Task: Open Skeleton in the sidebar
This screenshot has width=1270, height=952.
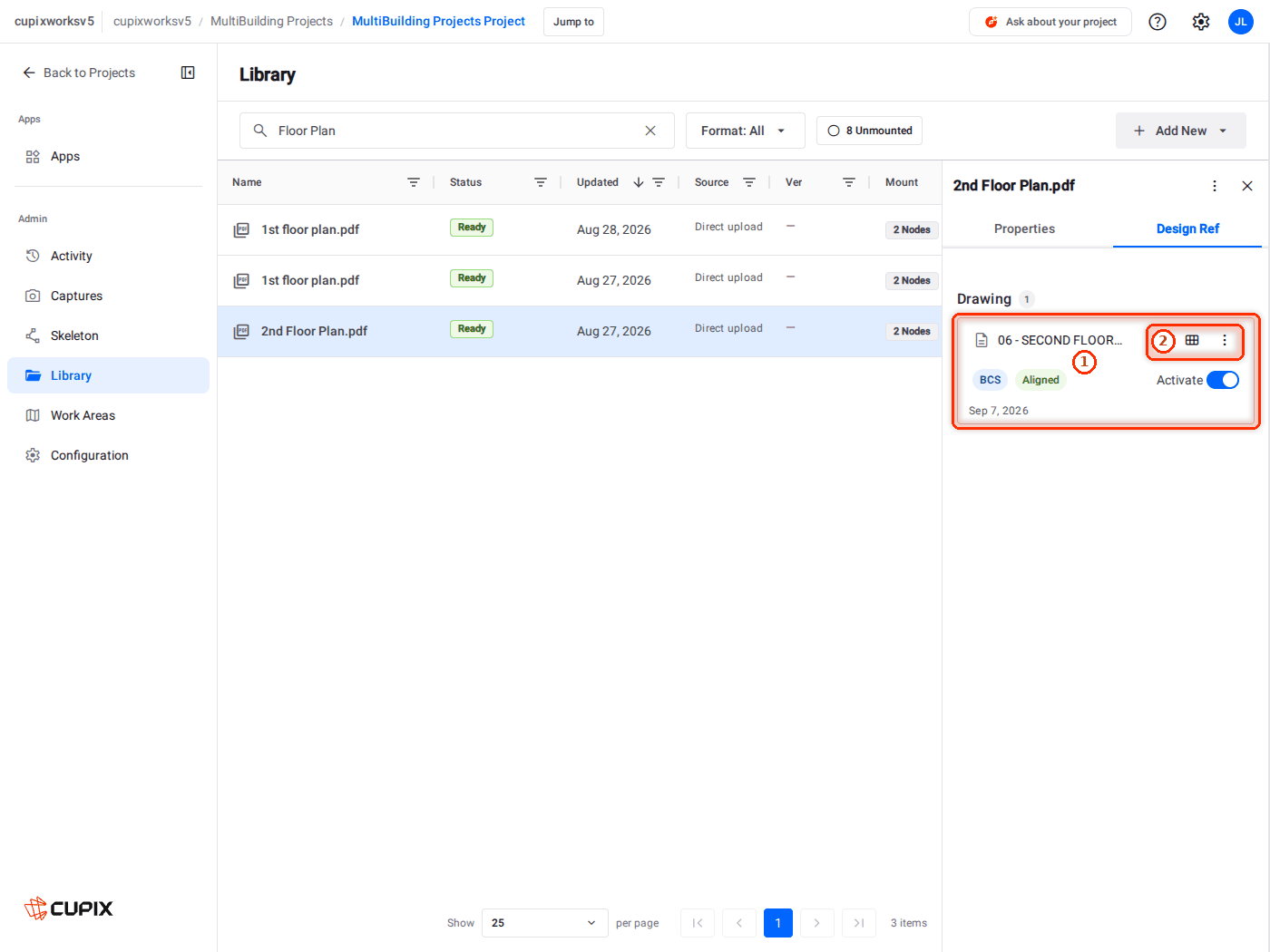Action: [108, 335]
